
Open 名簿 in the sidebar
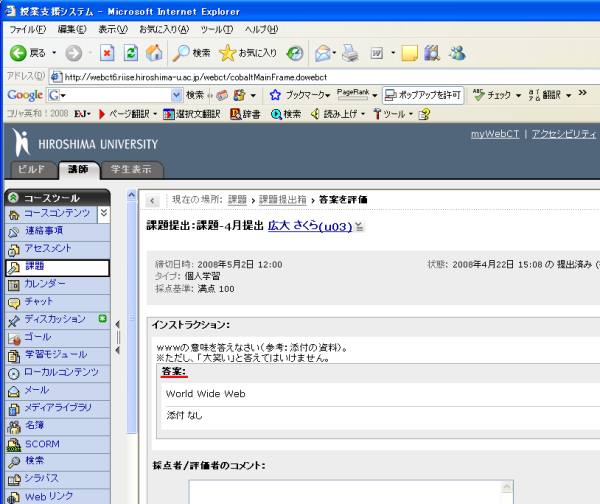point(34,425)
